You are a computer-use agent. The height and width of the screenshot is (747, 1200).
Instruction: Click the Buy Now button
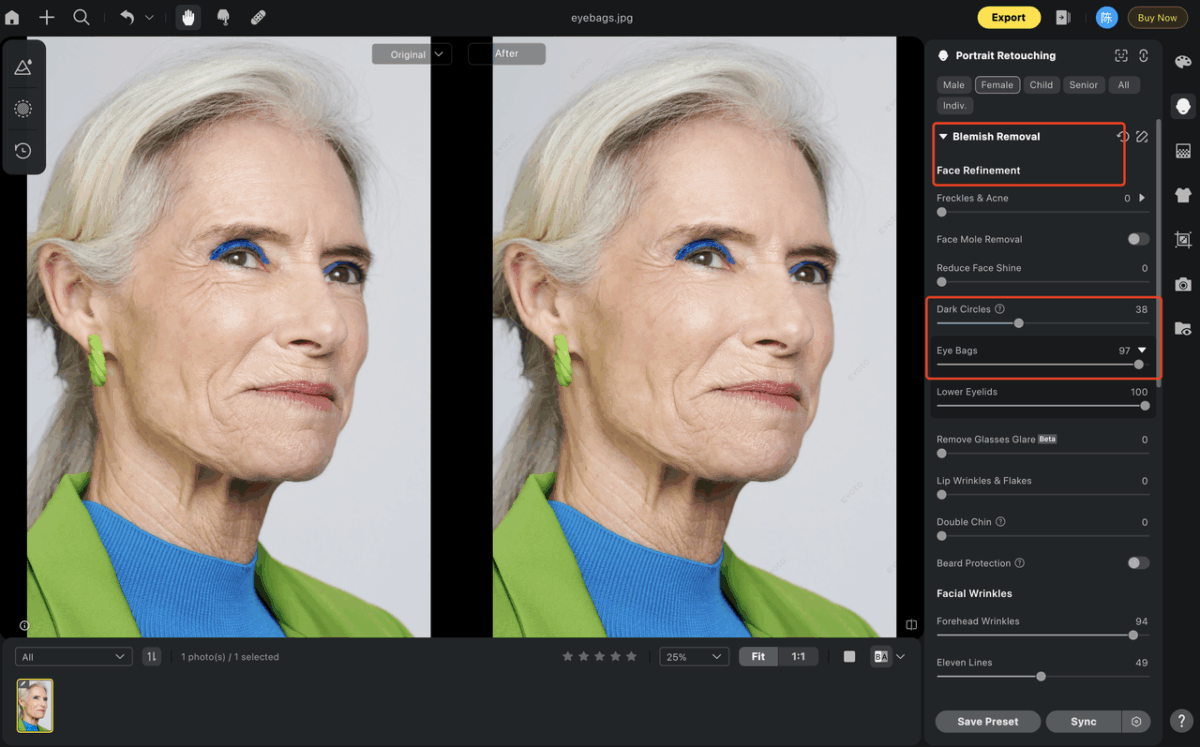point(1157,18)
